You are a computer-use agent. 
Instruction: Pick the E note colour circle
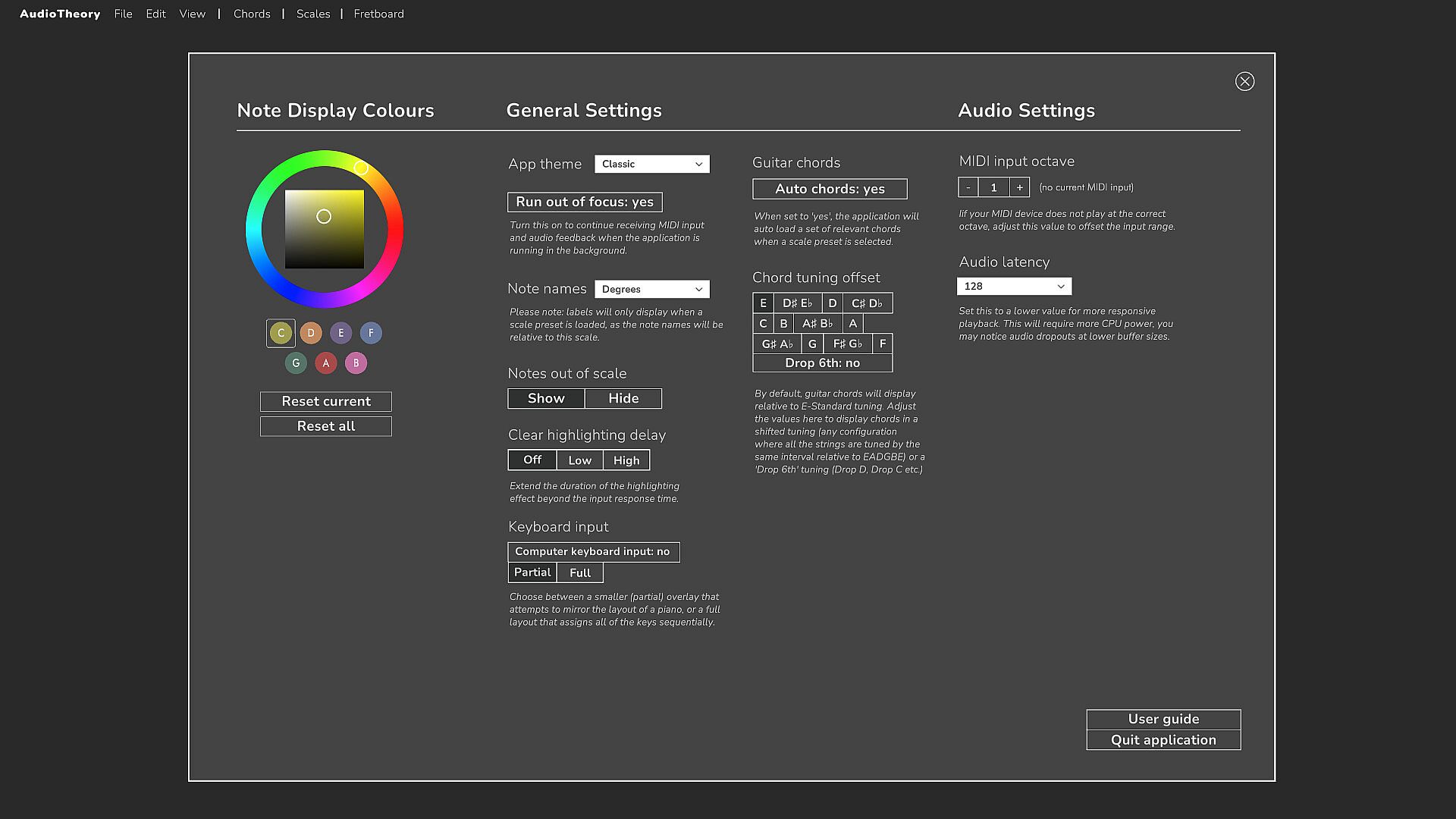click(x=341, y=333)
